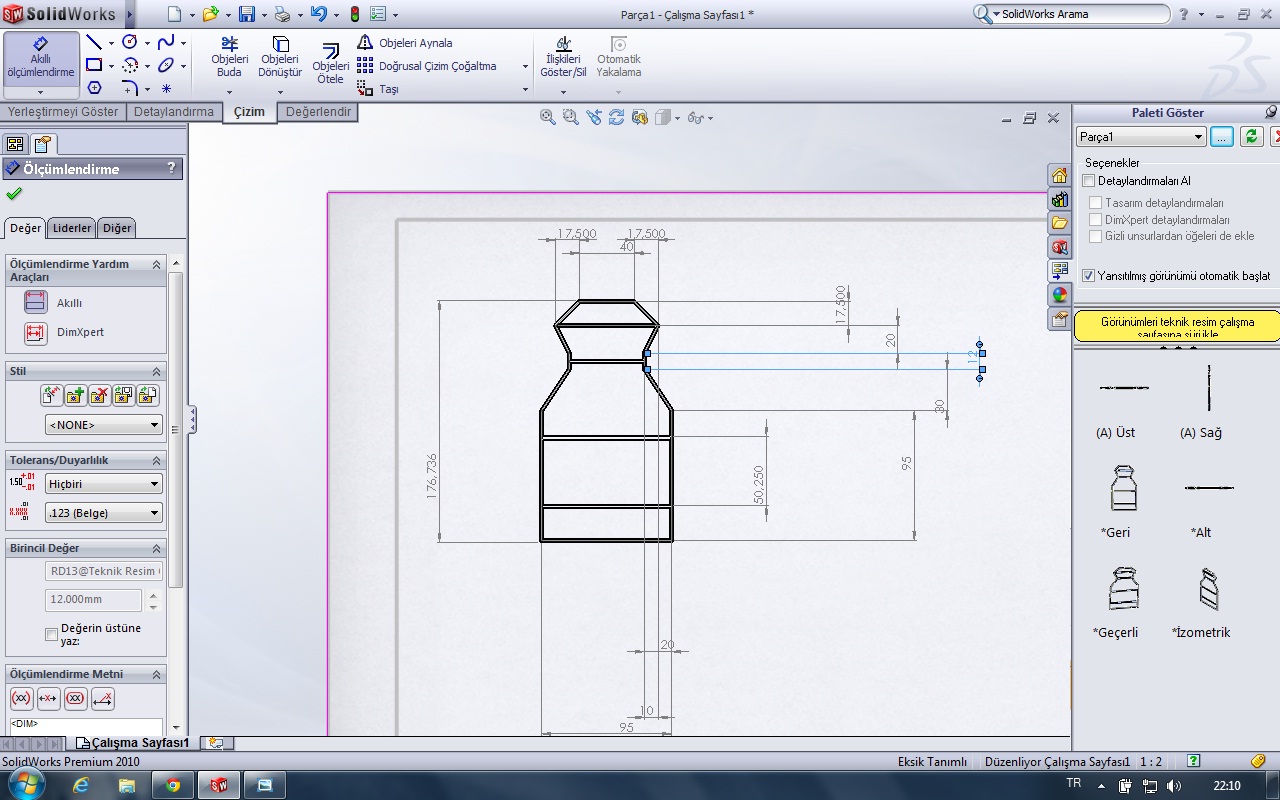Click the New document icon
1280x800 pixels.
tap(175, 14)
